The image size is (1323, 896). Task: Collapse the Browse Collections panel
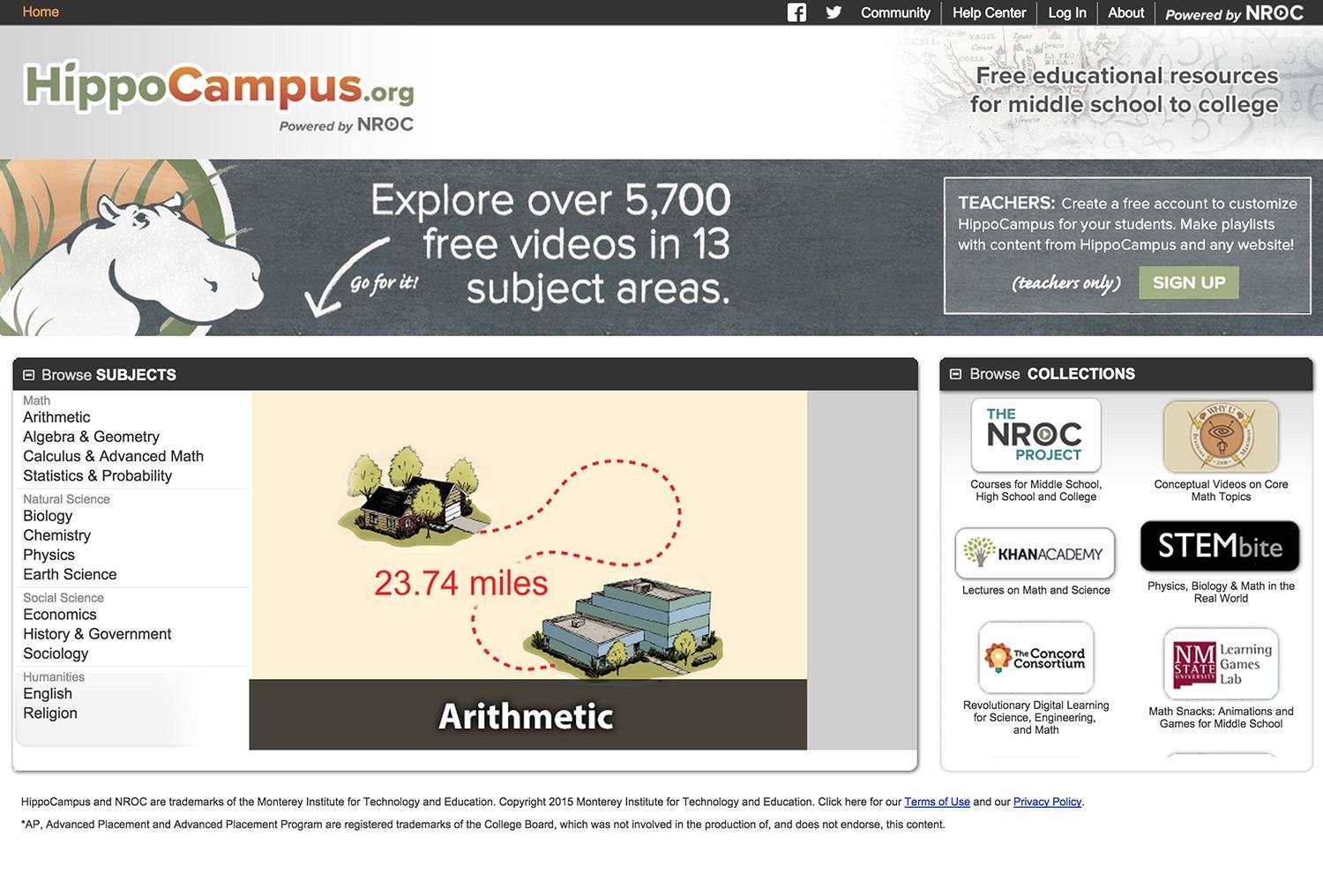pyautogui.click(x=955, y=374)
